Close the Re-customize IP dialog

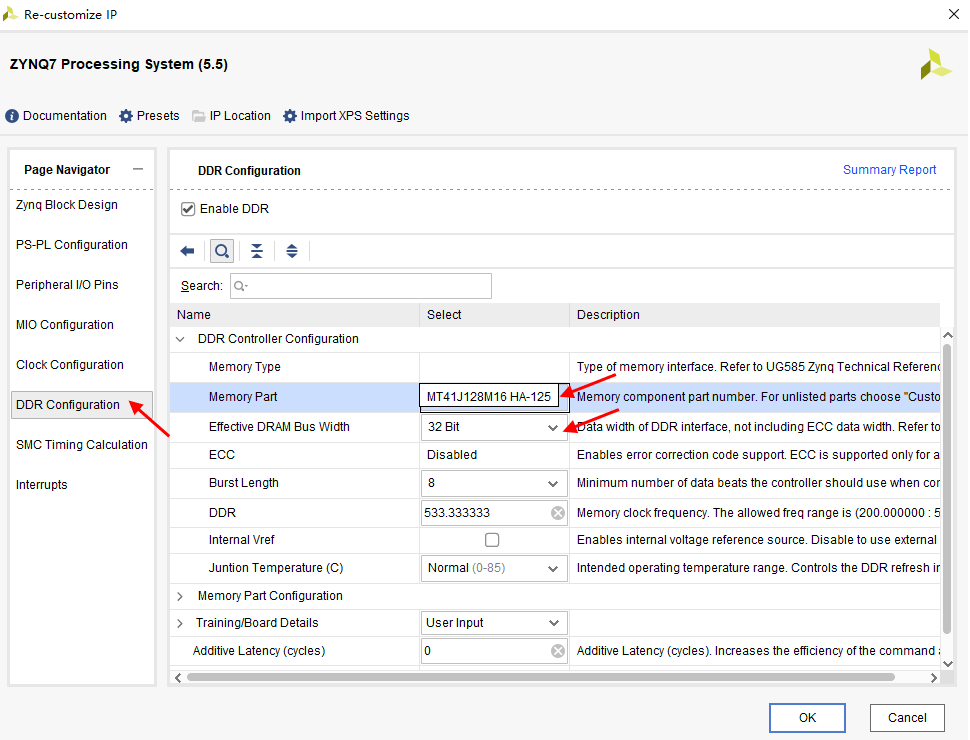point(954,14)
